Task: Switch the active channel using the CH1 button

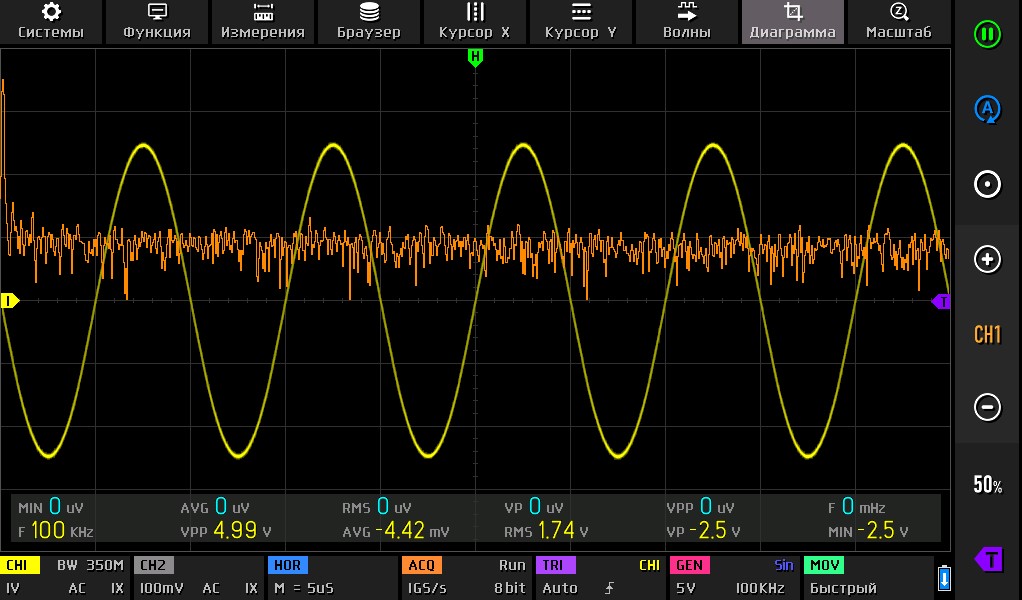Action: 987,335
